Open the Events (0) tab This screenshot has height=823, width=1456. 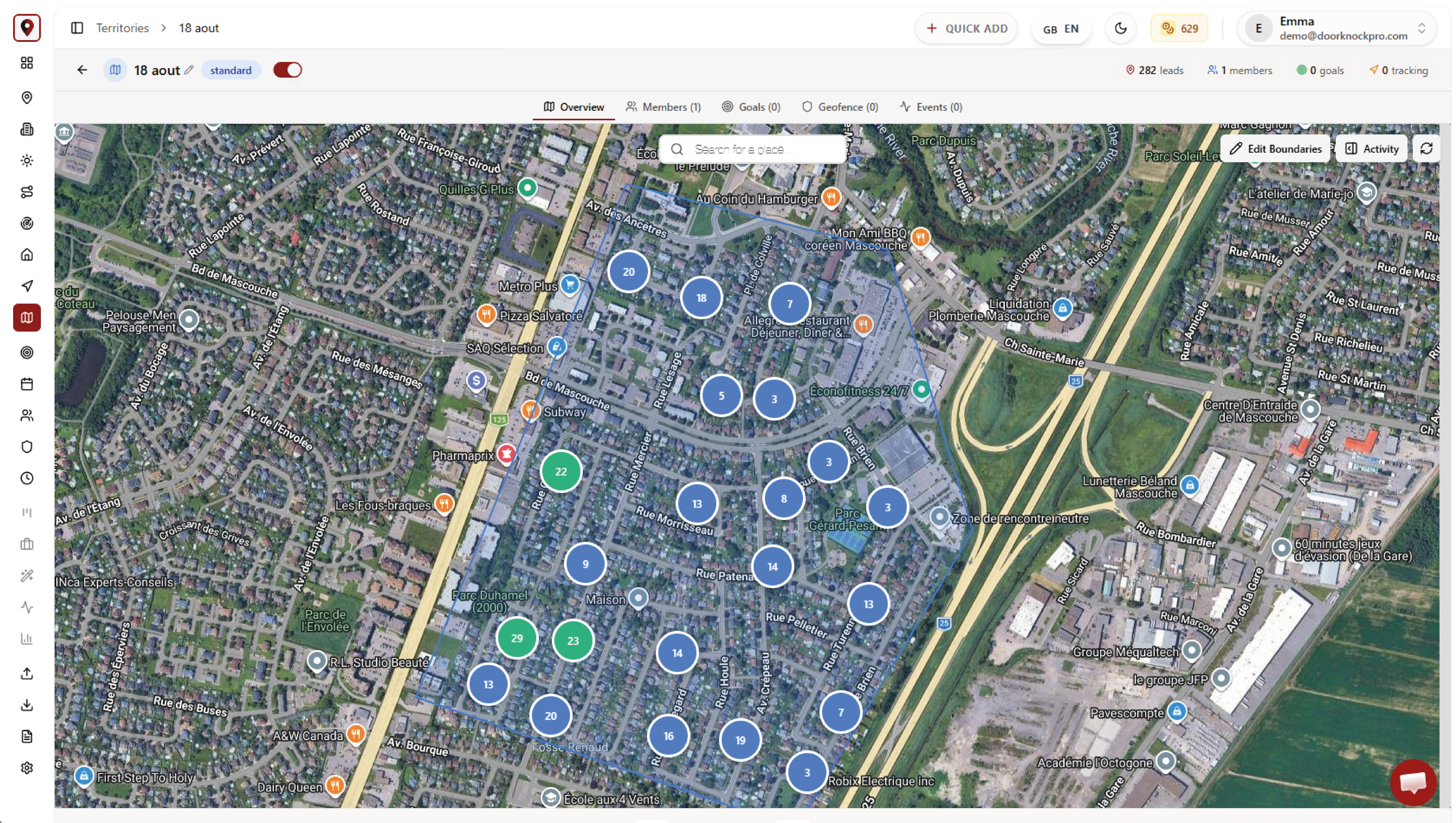[931, 107]
